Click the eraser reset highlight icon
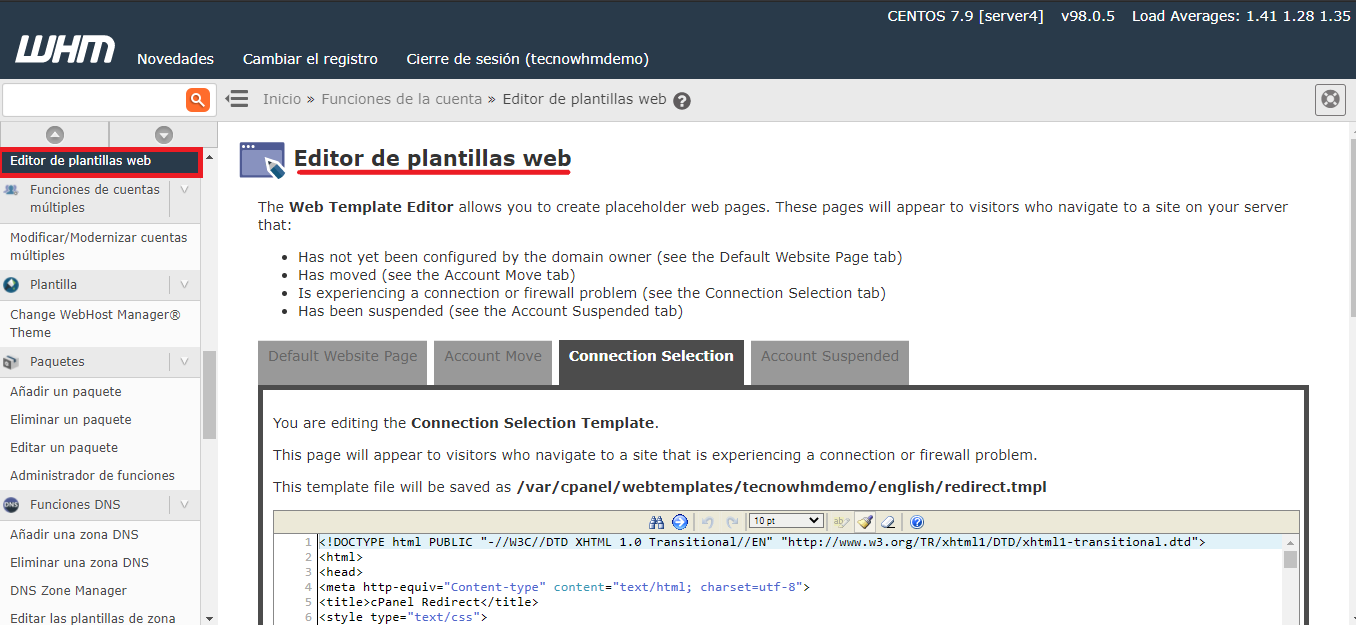 [x=888, y=522]
